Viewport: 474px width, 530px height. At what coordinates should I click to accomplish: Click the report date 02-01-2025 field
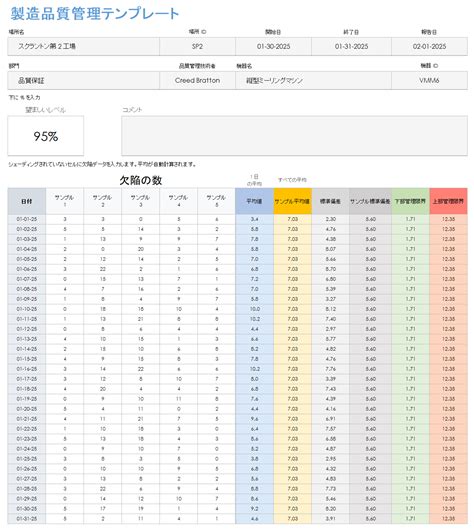[429, 46]
